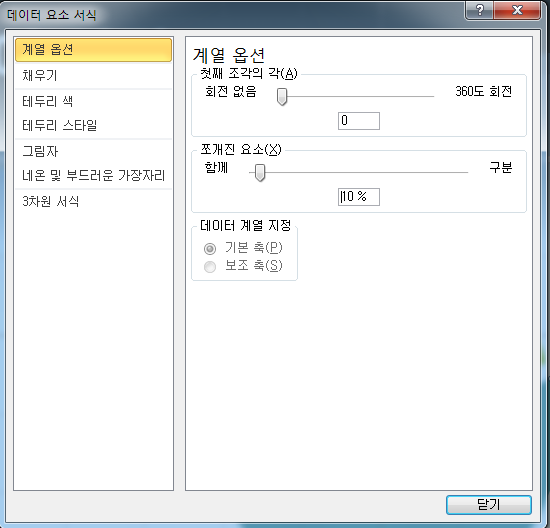550x528 pixels.
Task: Click the 첫째 조각의 각(A) group label
Action: click(x=249, y=73)
